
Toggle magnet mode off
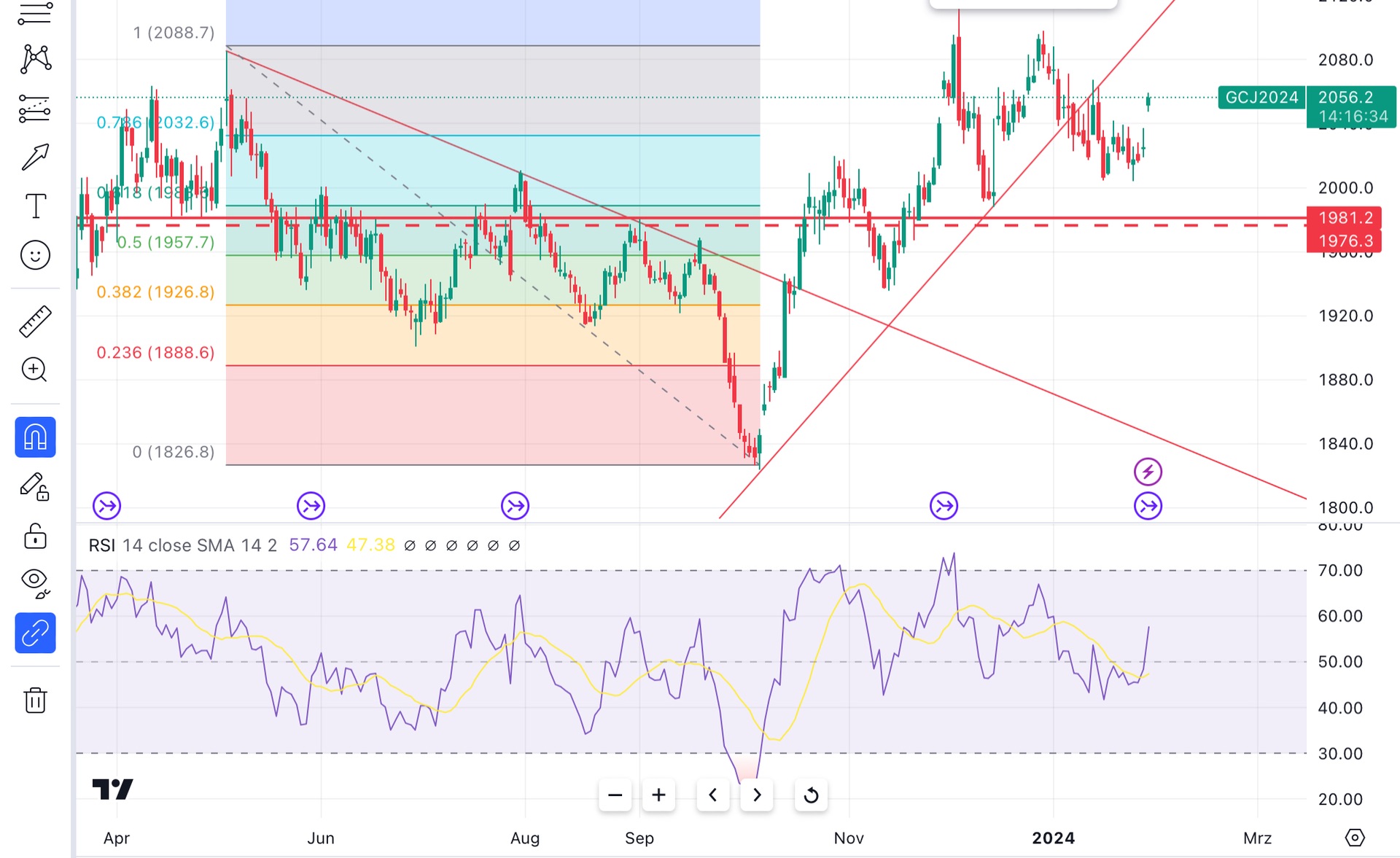[x=35, y=437]
